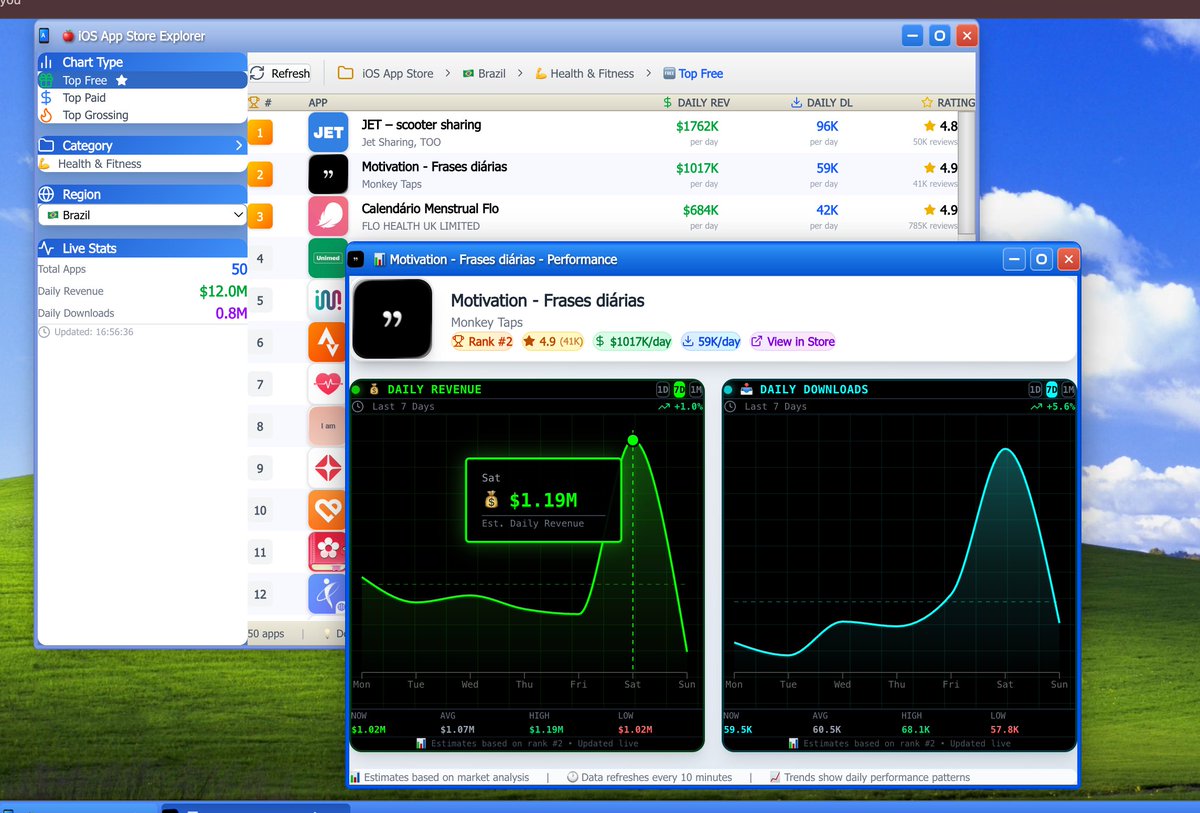Click the 'I am' app icon at rank 8
The image size is (1200, 813).
pos(327,426)
